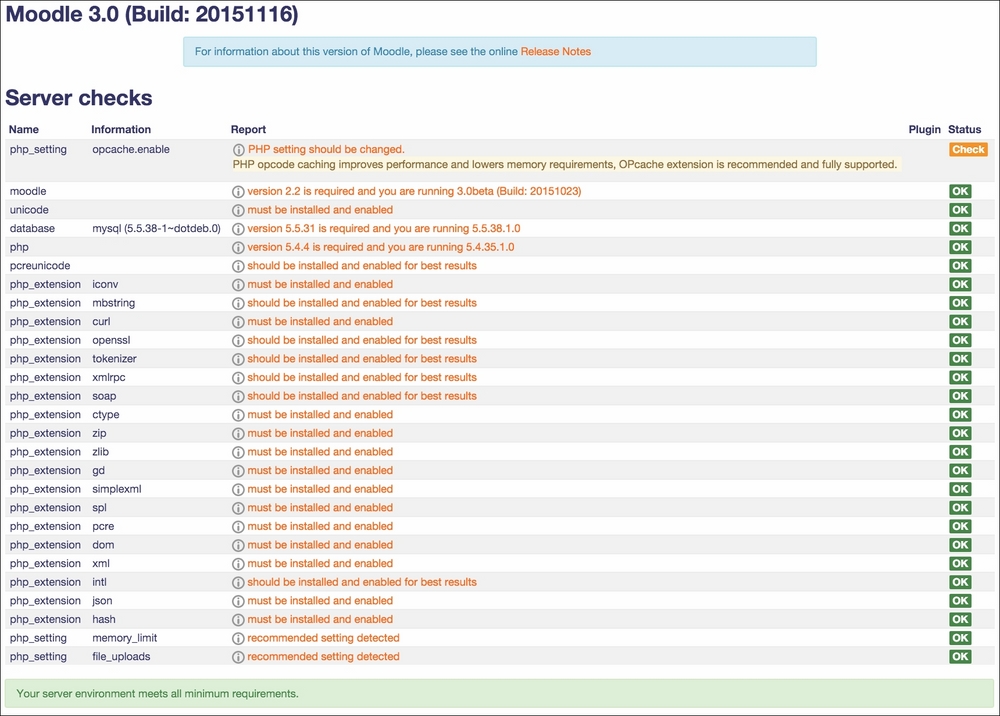Click the Server checks heading

79,98
